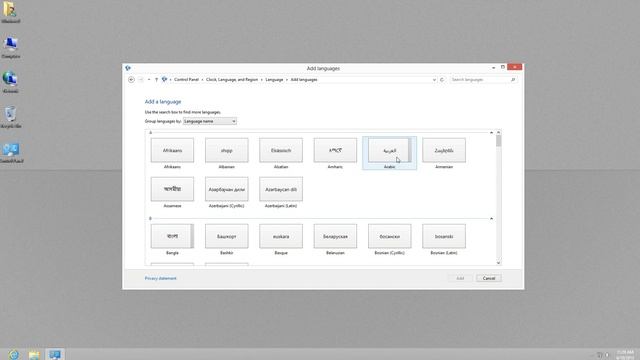Open the Recycle Bin desktop icon
The width and height of the screenshot is (640, 360).
pyautogui.click(x=11, y=118)
